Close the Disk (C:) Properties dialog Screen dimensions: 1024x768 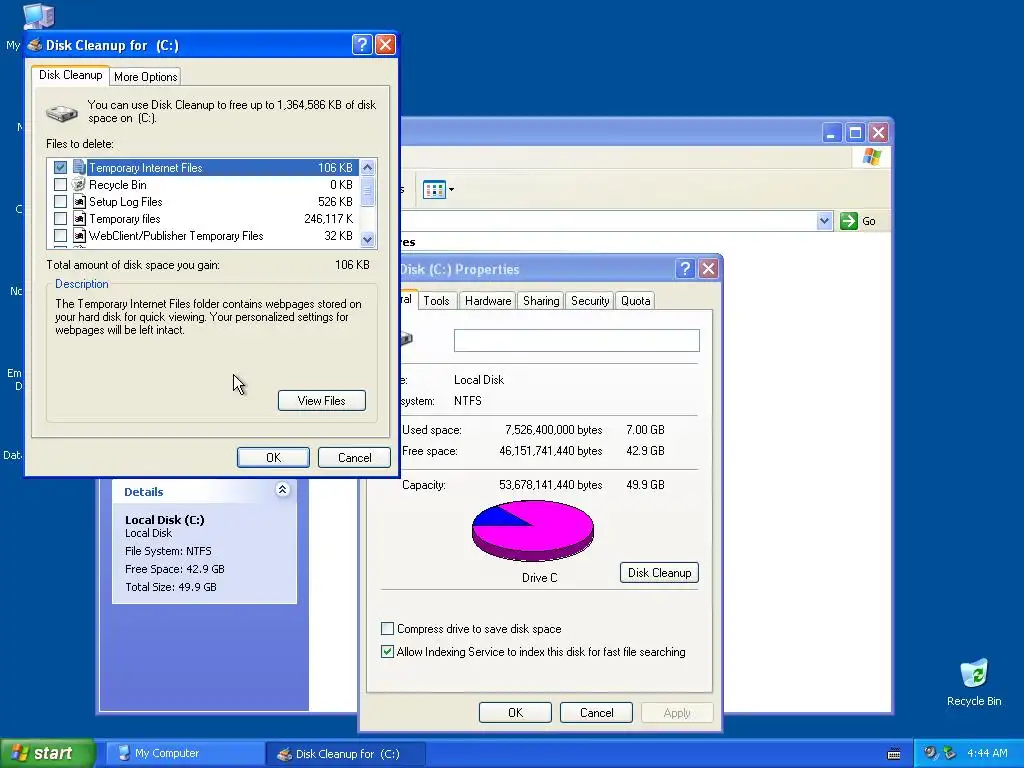point(709,268)
